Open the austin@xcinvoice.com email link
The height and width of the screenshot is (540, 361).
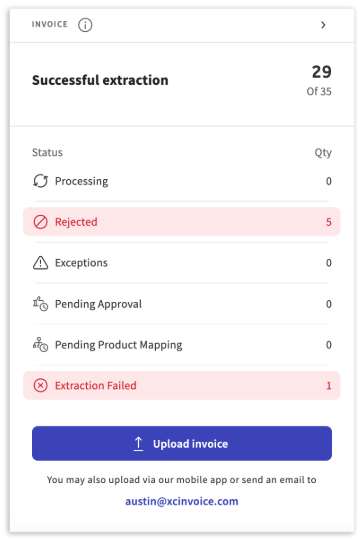(x=182, y=501)
